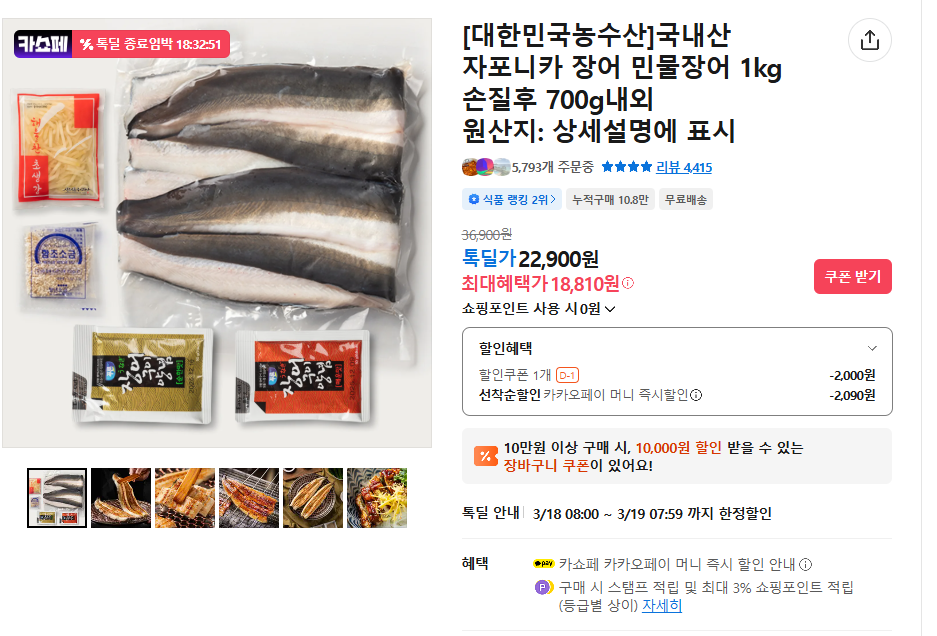Screen dimensions: 937x636
Task: Select the fifth plated eel thumbnail
Action: click(x=313, y=498)
